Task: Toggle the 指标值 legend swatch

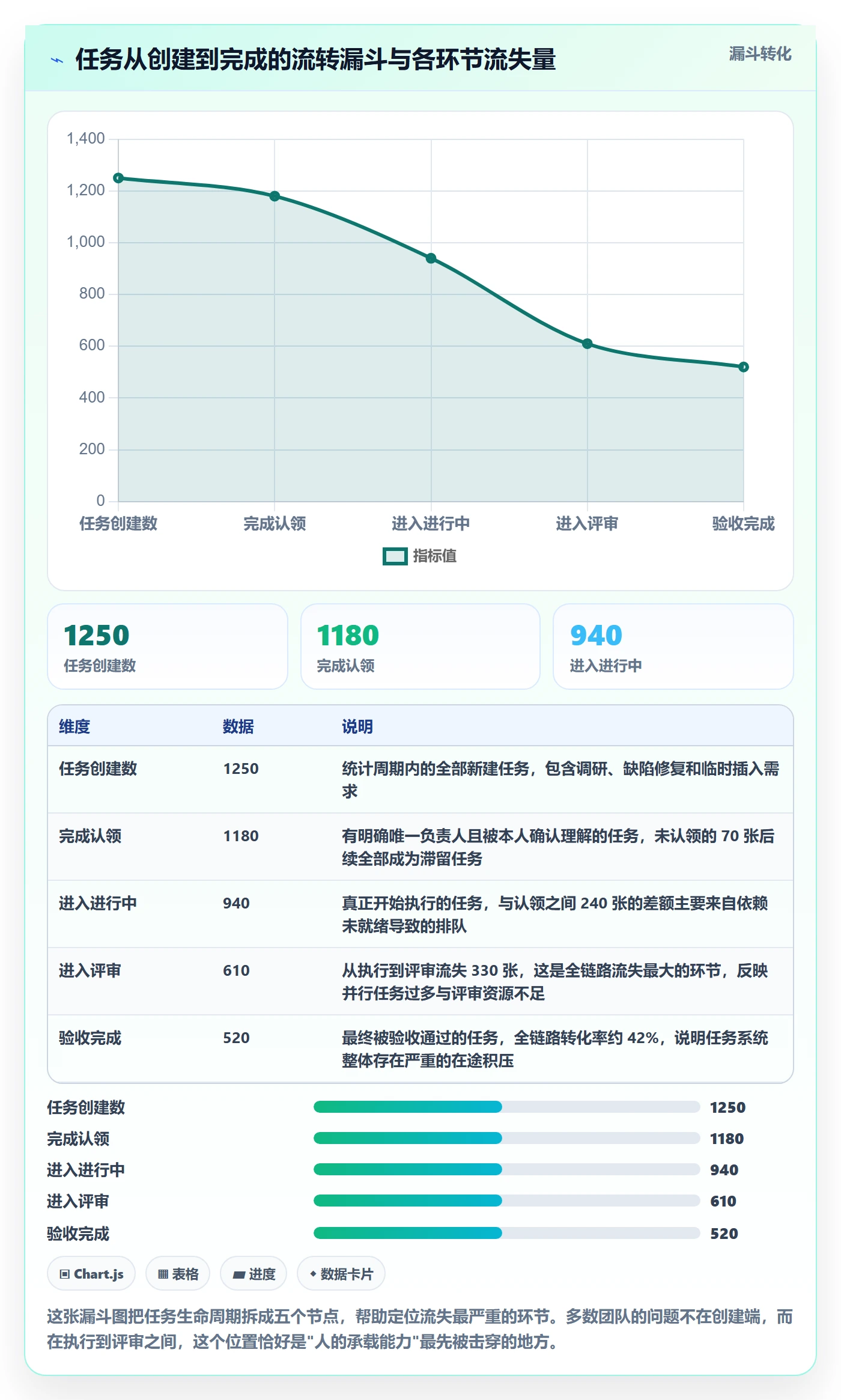Action: click(395, 556)
